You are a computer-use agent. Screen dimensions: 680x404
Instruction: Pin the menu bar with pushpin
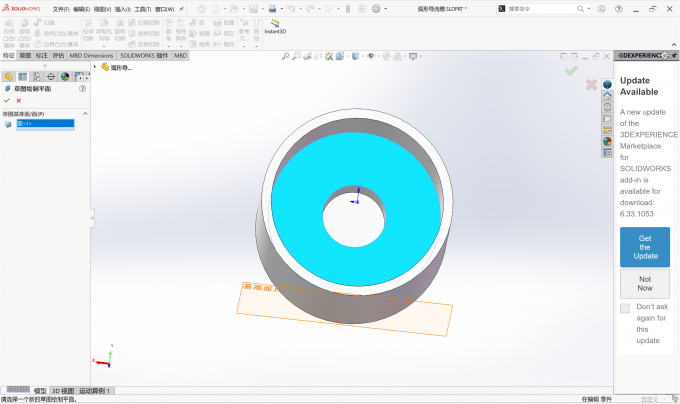tap(181, 9)
